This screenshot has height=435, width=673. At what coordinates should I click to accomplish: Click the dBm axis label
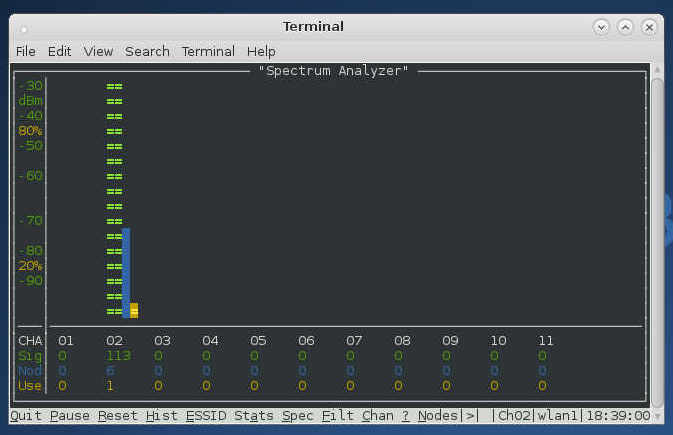(30, 100)
